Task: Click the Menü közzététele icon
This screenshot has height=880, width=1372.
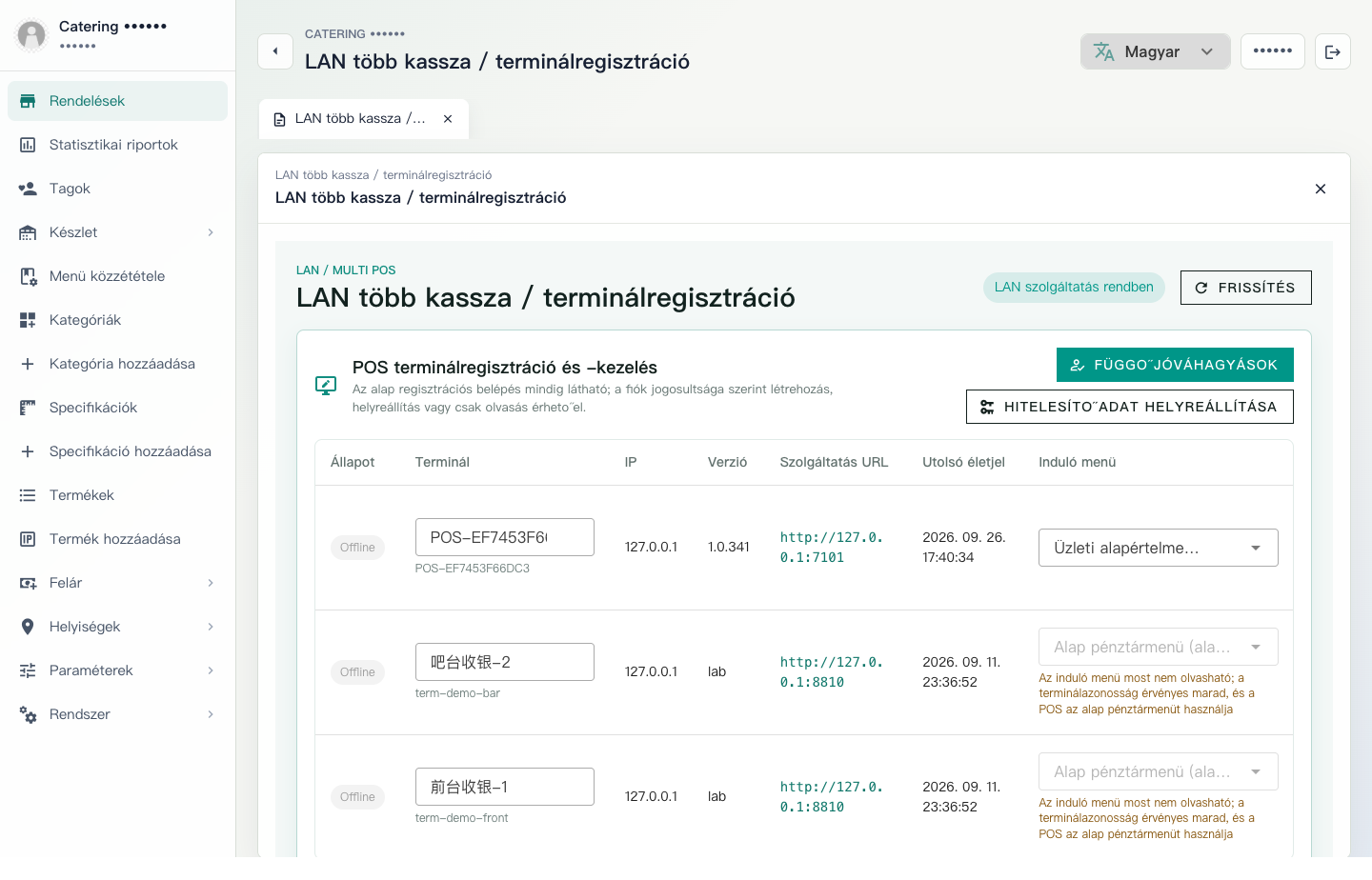Action: click(29, 276)
